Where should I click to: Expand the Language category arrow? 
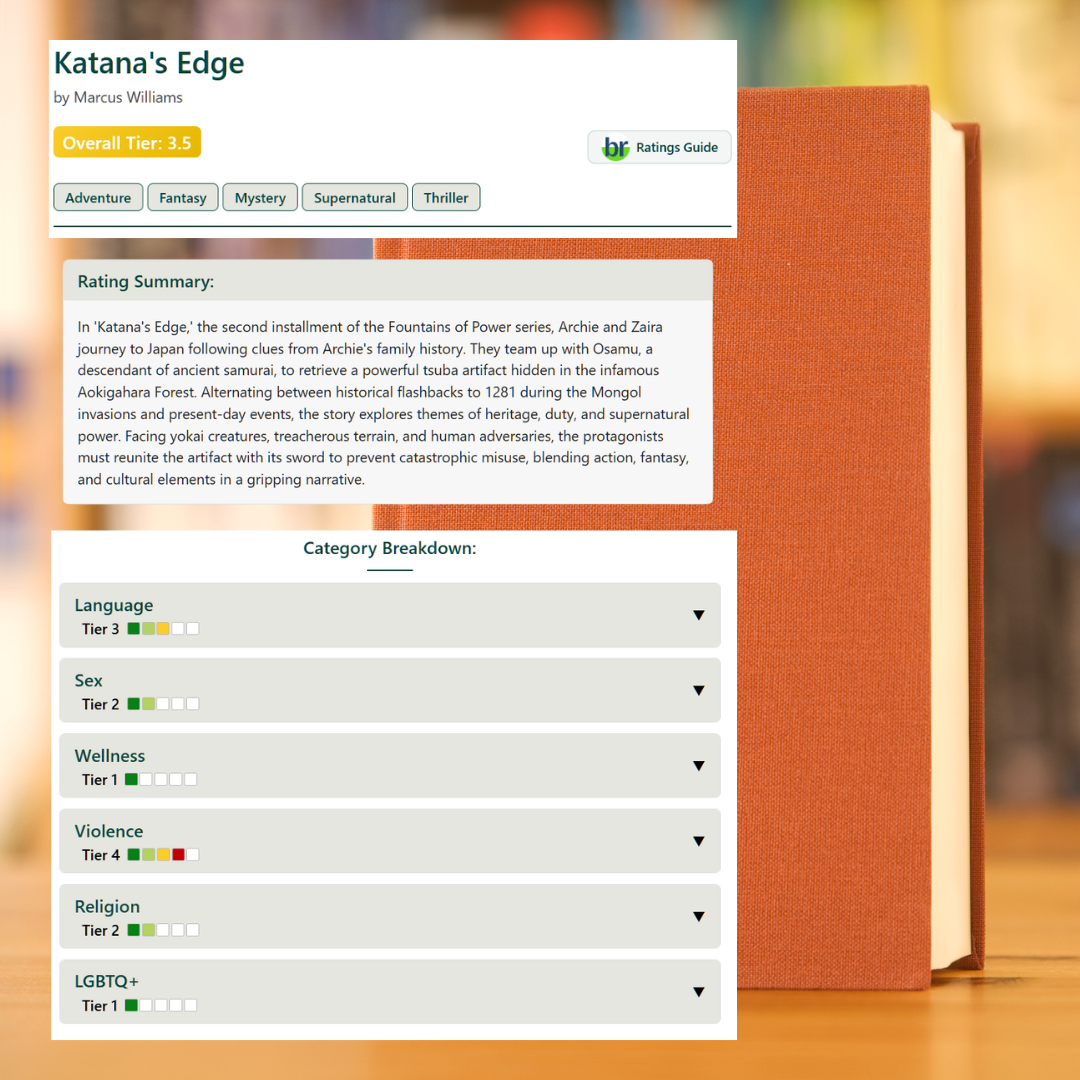tap(699, 616)
